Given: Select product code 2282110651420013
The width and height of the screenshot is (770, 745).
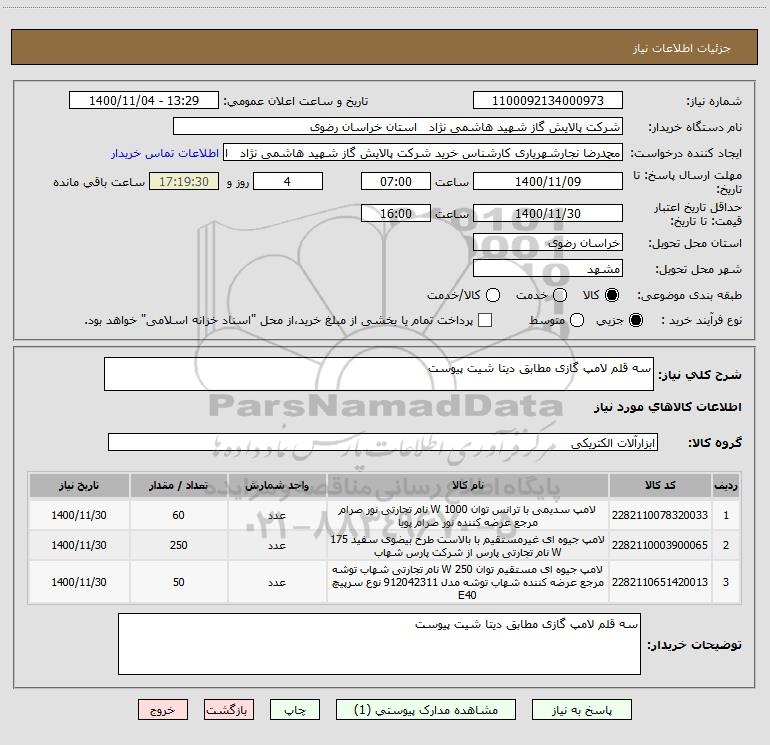Looking at the screenshot, I should coord(660,582).
